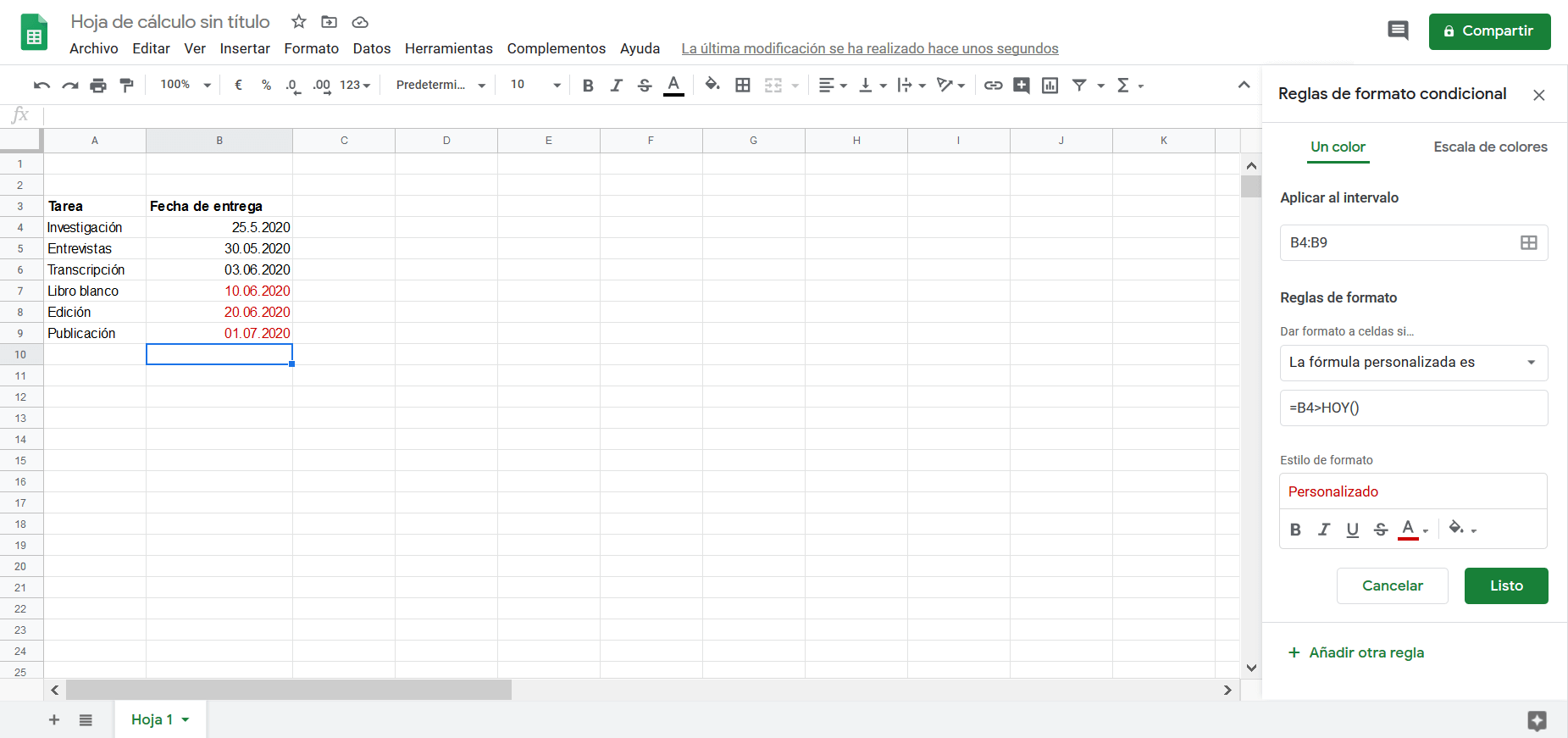Open font size dropdown showing 10
The width and height of the screenshot is (1568, 738).
click(x=535, y=85)
